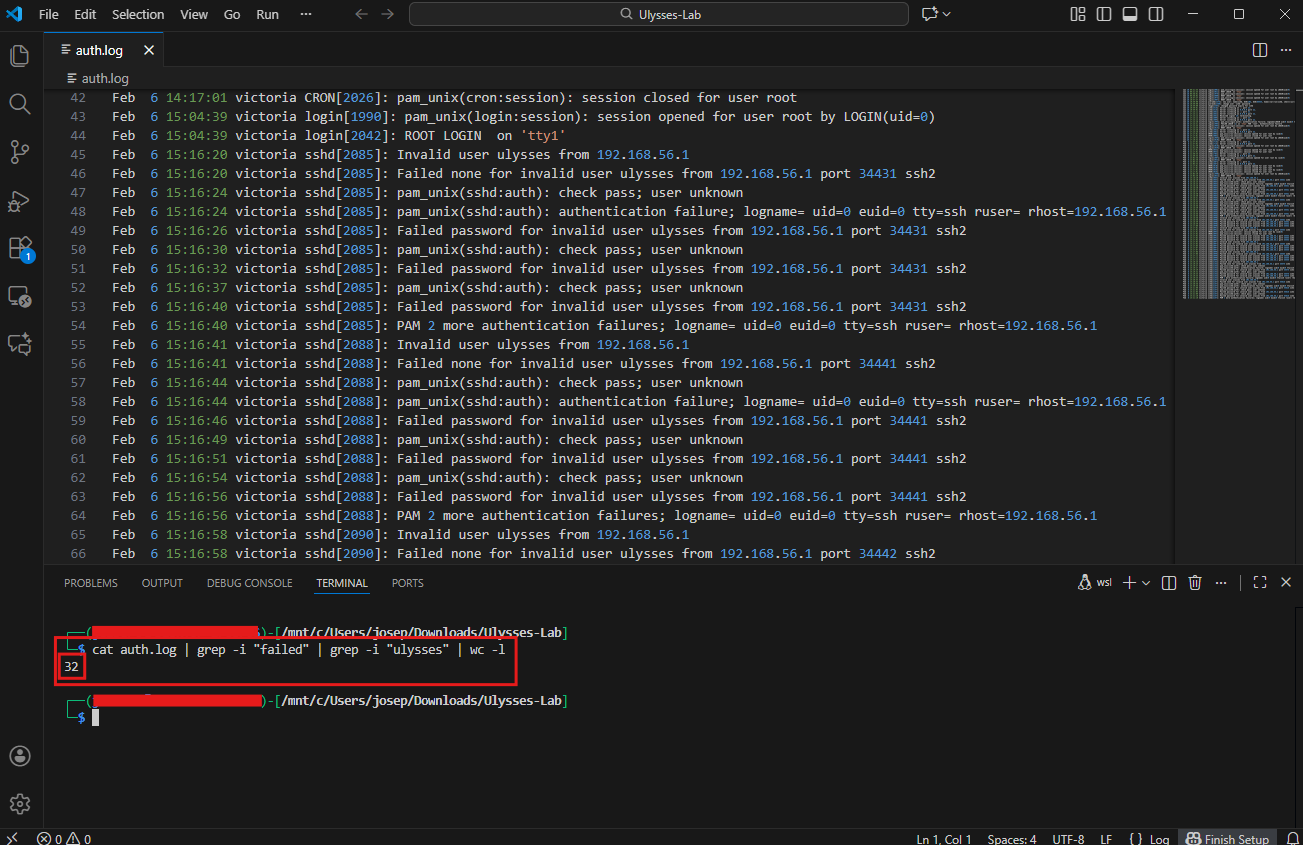Open the Explorer view in activity bar
Screen dimensions: 1303x845
point(19,56)
